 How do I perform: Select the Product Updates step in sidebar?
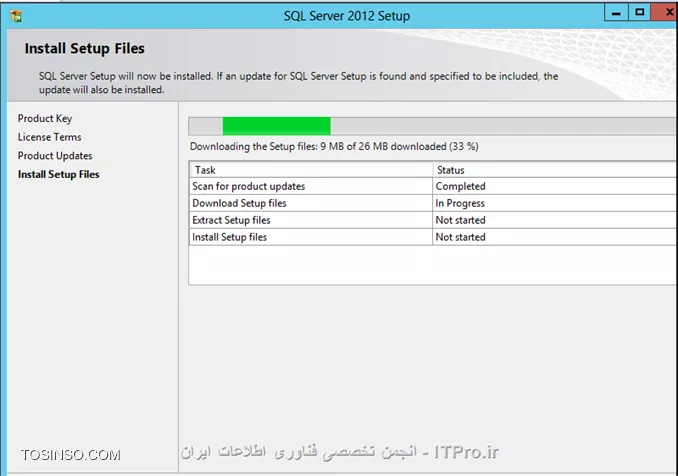pyautogui.click(x=55, y=156)
